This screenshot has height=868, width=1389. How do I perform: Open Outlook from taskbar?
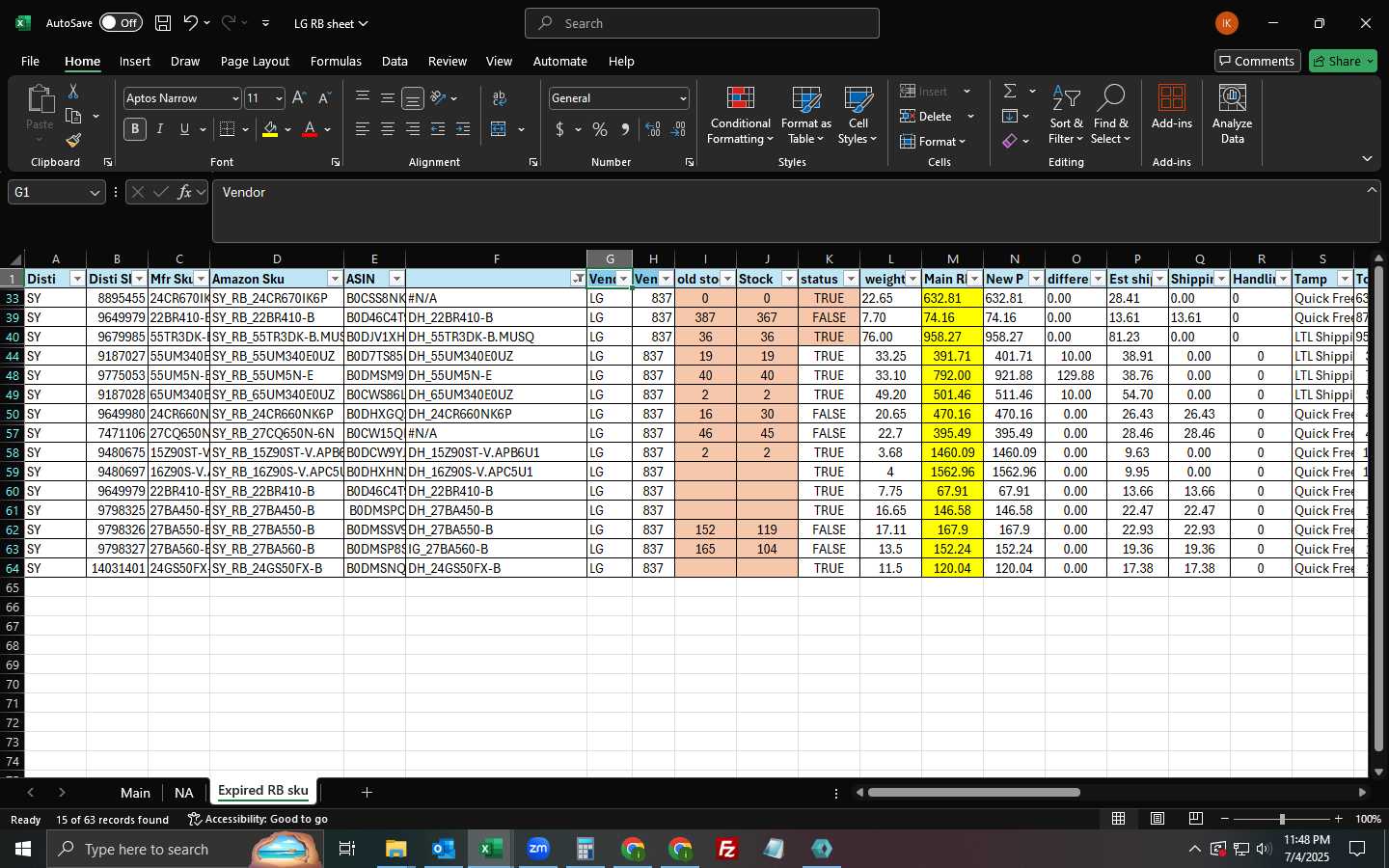point(443,849)
